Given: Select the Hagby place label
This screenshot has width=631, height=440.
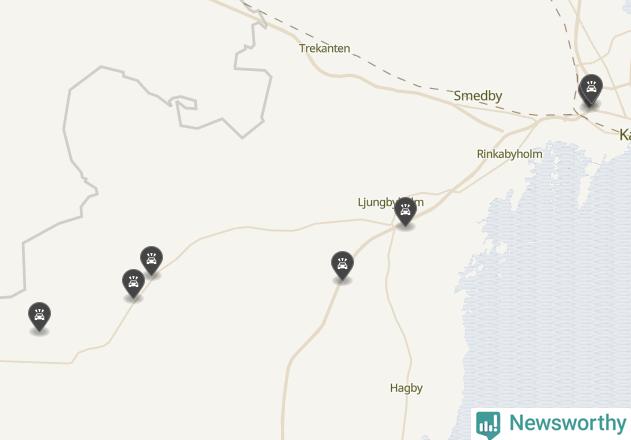Looking at the screenshot, I should pos(406,388).
